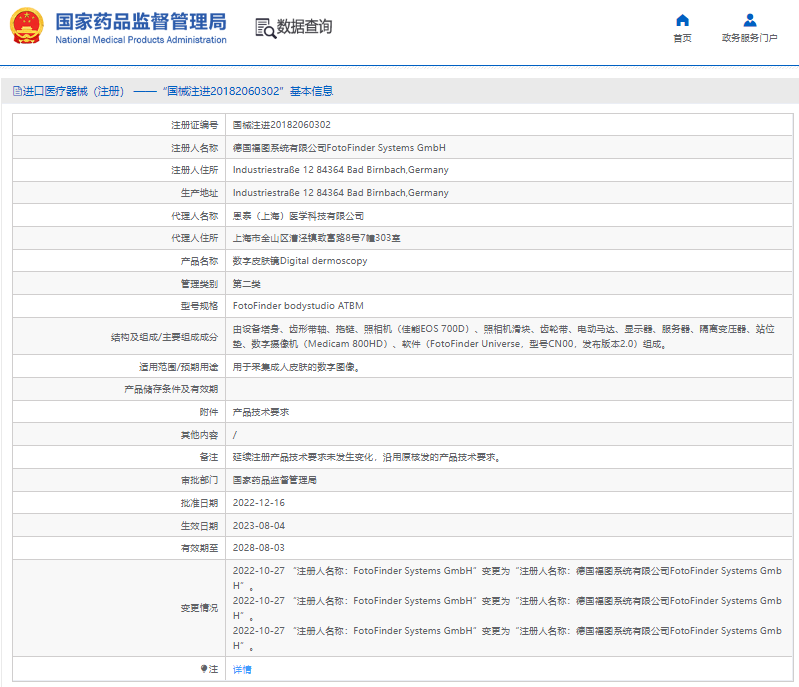Click the 政务服务门户 person icon
799x687 pixels.
[x=749, y=20]
